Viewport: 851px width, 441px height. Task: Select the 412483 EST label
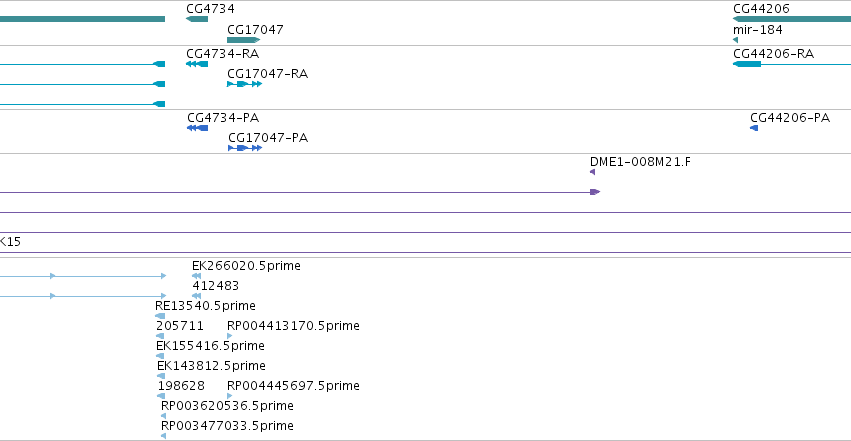point(215,285)
